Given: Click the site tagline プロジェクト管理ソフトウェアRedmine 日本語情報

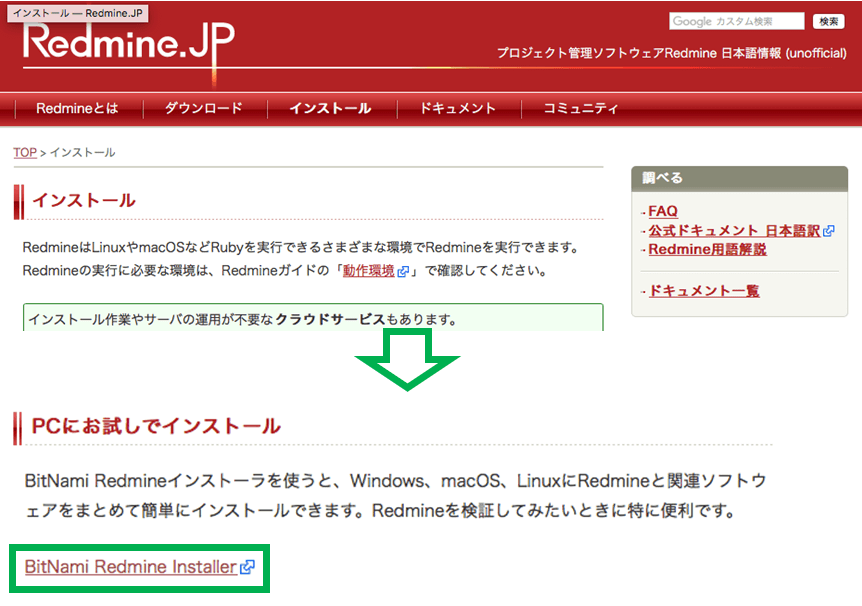Looking at the screenshot, I should pos(639,53).
